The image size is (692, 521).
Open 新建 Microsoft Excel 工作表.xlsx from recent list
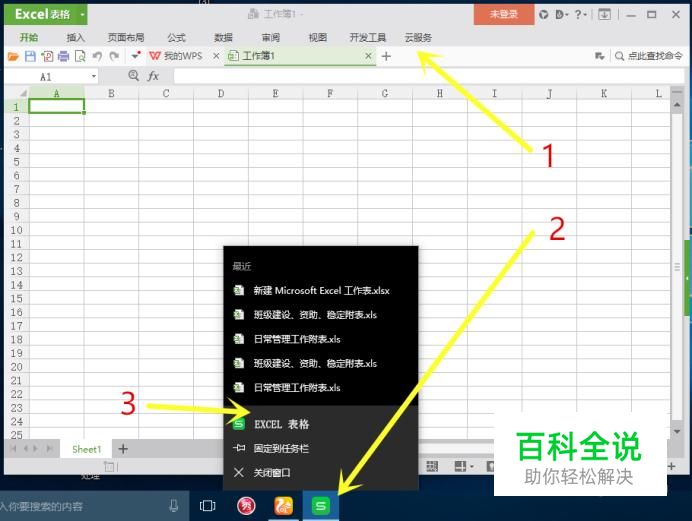point(321,290)
